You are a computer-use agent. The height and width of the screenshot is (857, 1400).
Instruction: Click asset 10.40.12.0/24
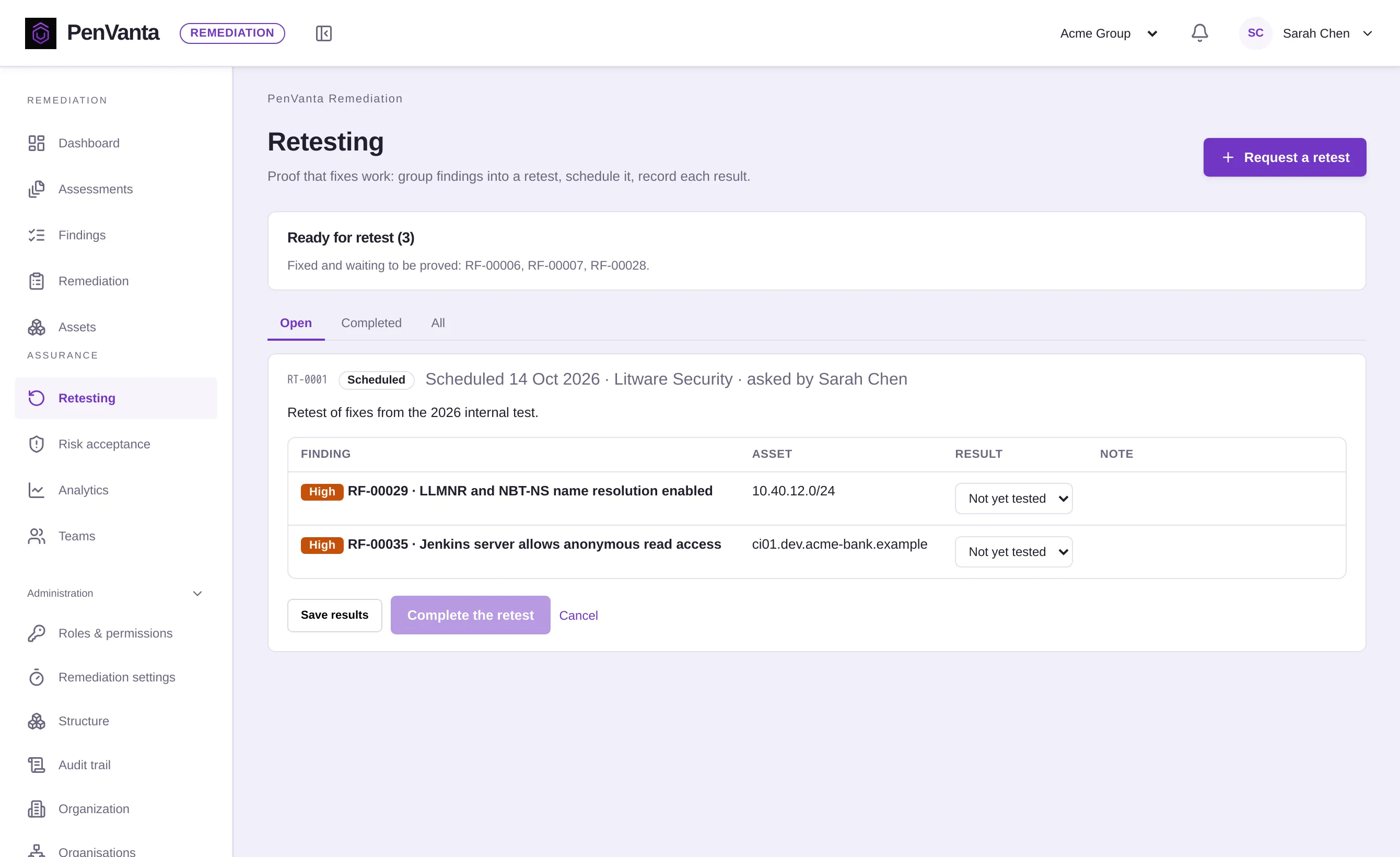point(792,491)
